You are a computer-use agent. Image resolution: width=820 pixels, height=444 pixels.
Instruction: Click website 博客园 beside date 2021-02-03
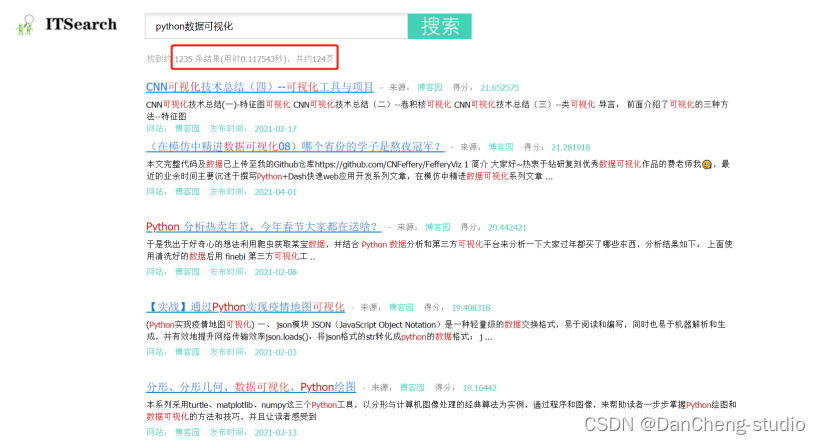[x=187, y=352]
